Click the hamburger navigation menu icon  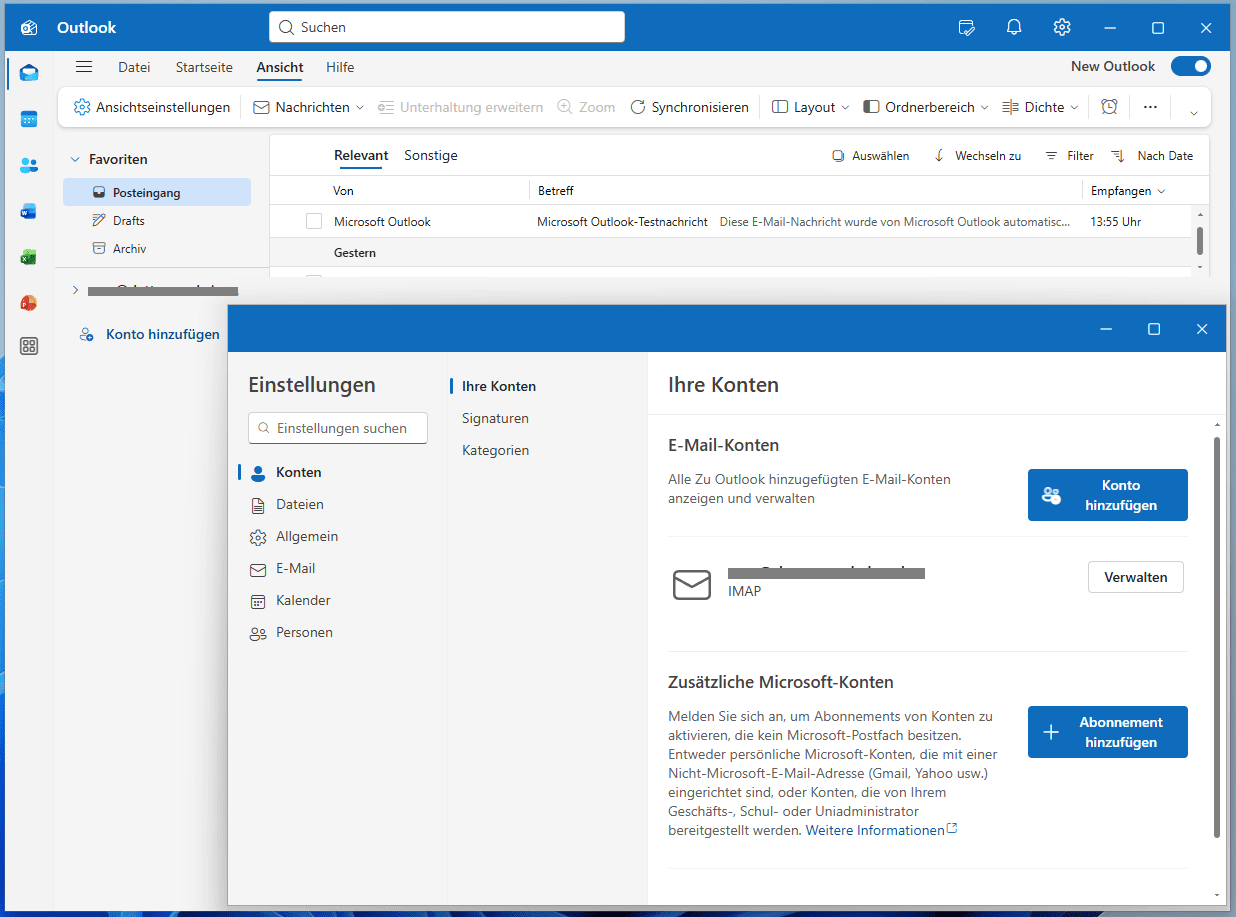[84, 67]
